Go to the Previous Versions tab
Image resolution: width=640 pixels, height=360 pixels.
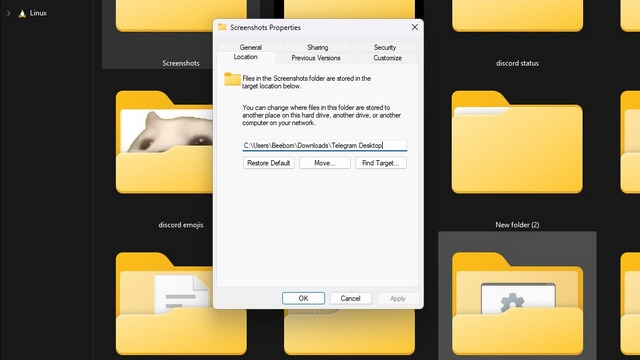tap(316, 58)
